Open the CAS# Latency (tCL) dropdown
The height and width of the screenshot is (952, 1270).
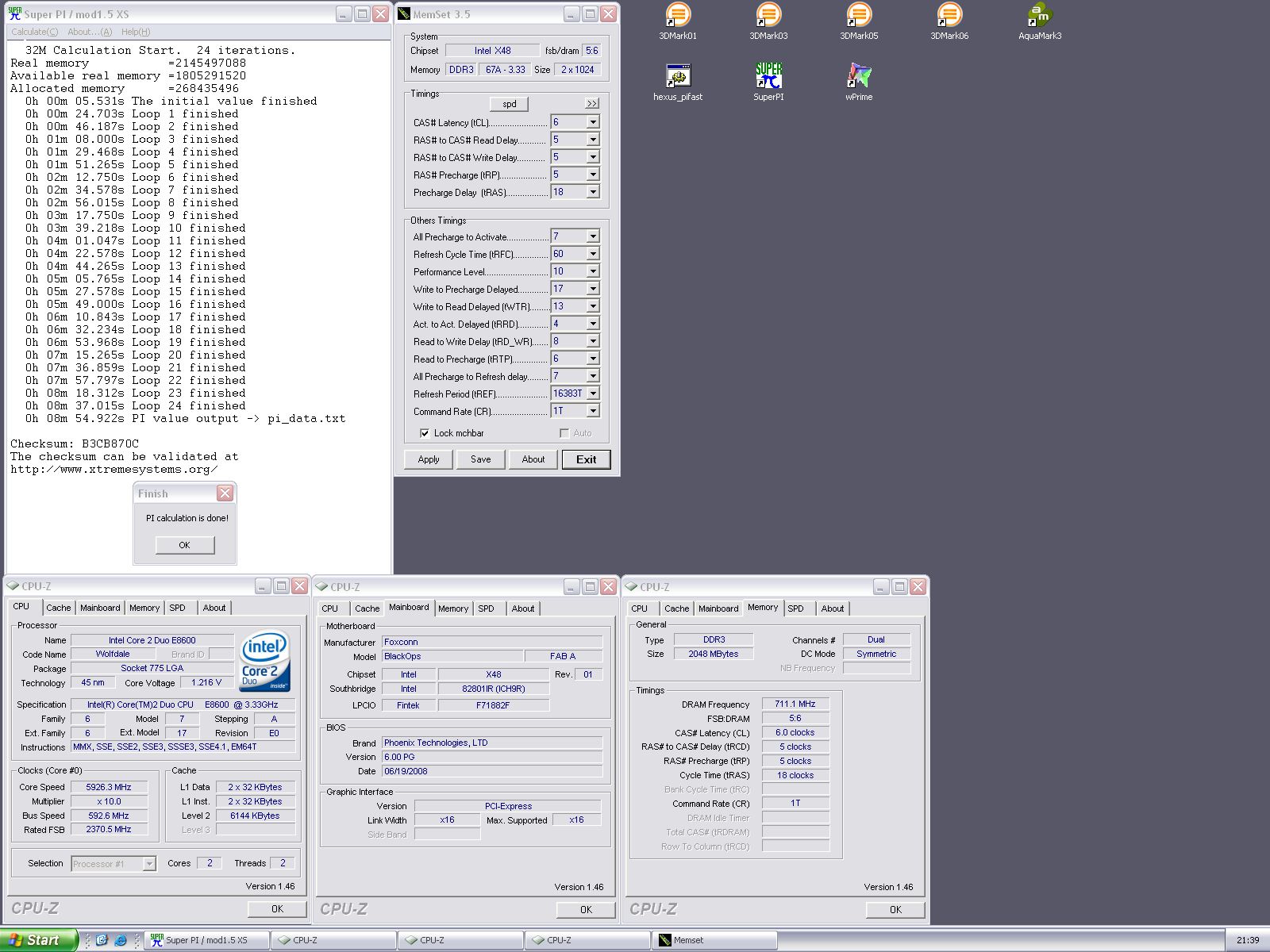(x=593, y=122)
